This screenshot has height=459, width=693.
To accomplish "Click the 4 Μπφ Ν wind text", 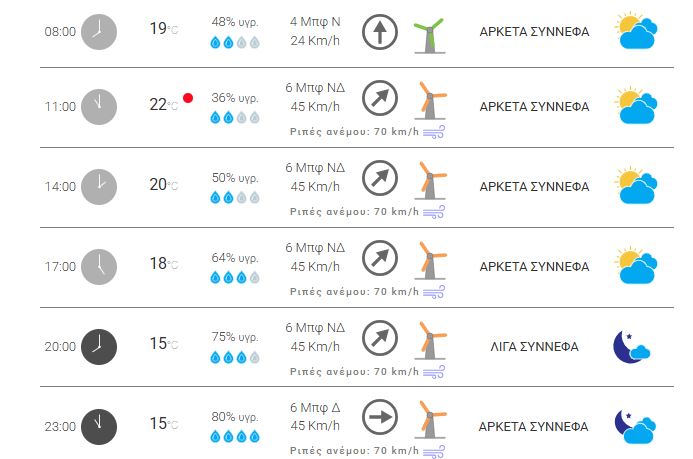I will (313, 22).
